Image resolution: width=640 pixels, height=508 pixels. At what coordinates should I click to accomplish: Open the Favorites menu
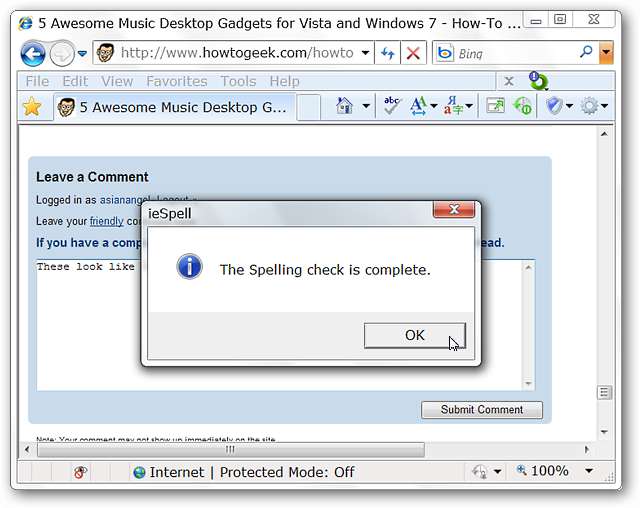tap(177, 81)
